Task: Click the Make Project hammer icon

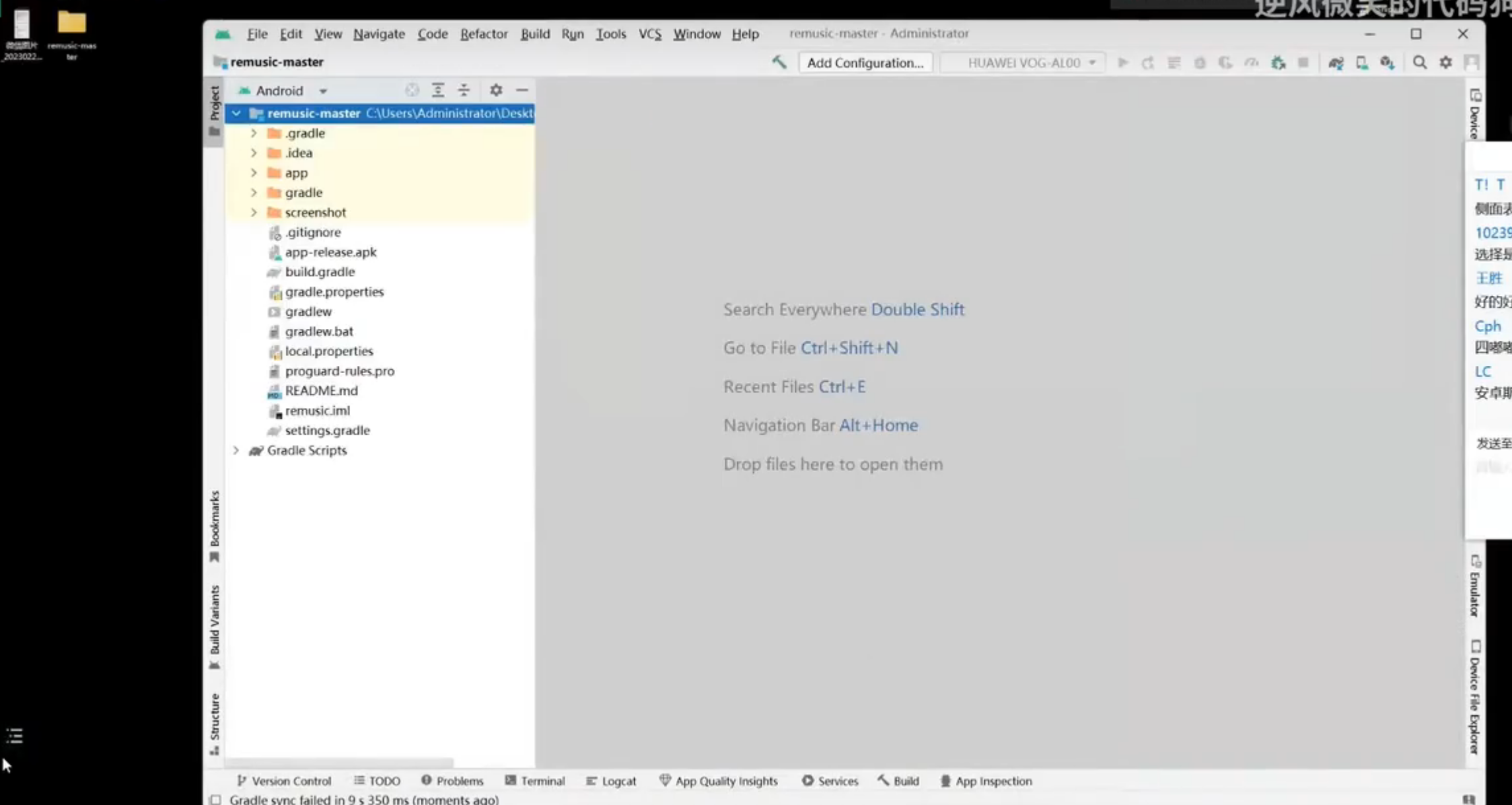Action: tap(779, 63)
